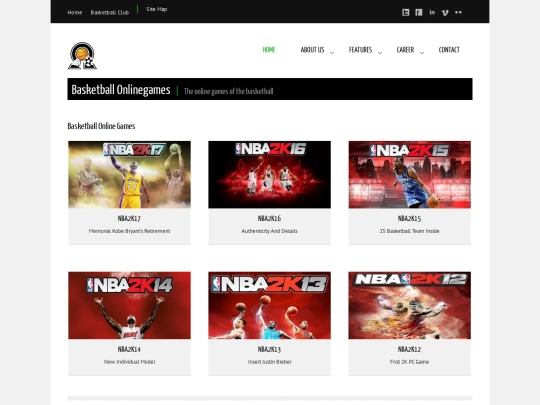Screen dimensions: 540x405
Task: Click the NBA2K15 cover thumbnail
Action: tap(410, 175)
